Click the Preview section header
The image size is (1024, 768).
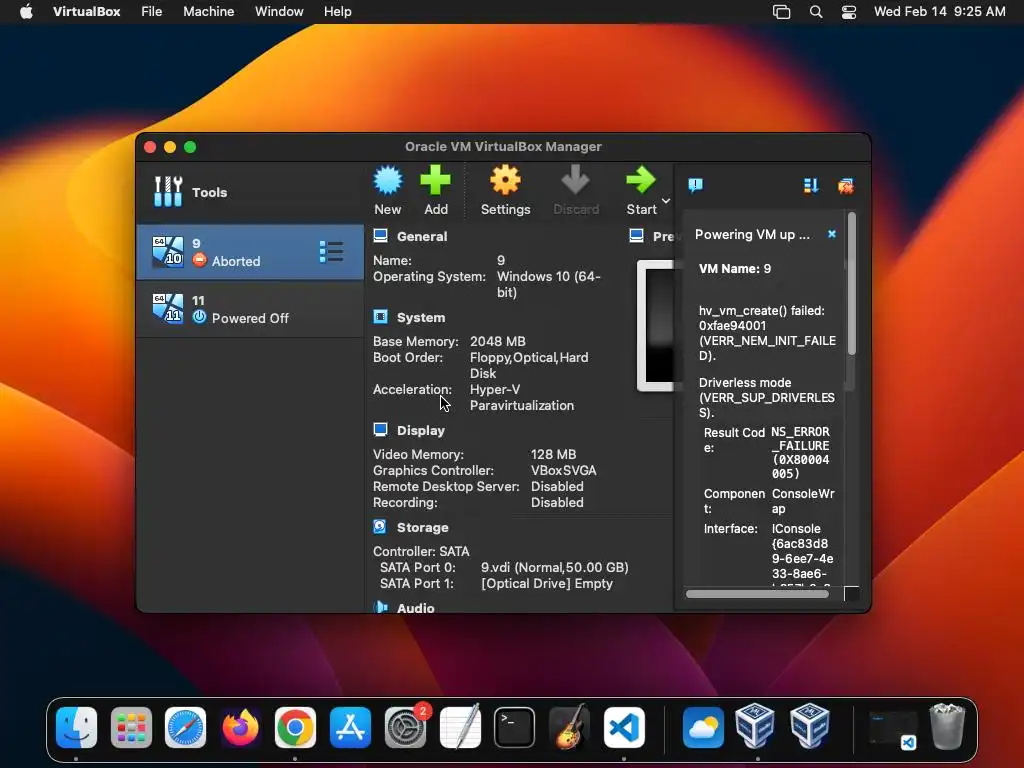[663, 236]
